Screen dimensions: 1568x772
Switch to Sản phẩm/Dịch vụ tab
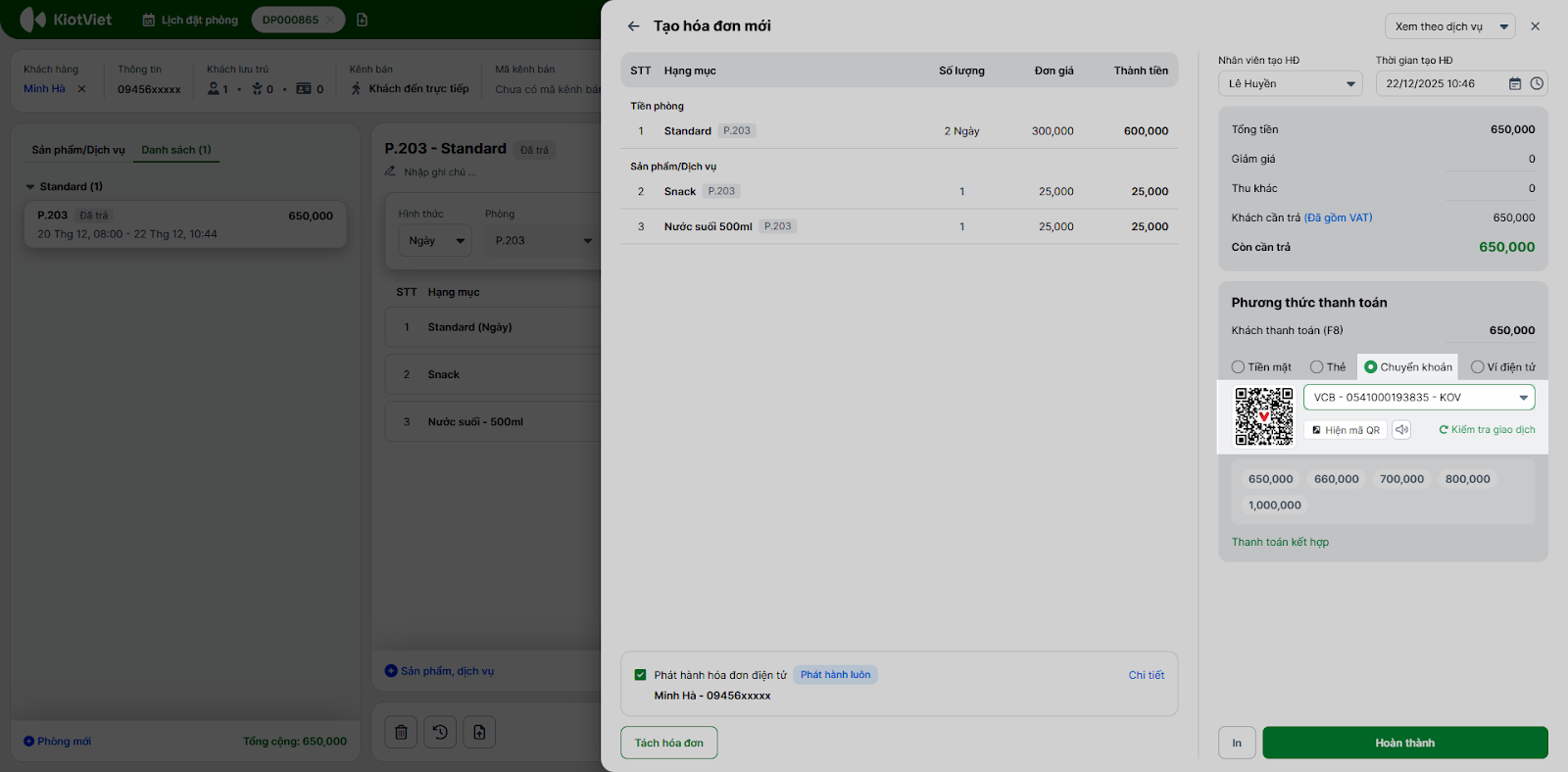coord(78,150)
